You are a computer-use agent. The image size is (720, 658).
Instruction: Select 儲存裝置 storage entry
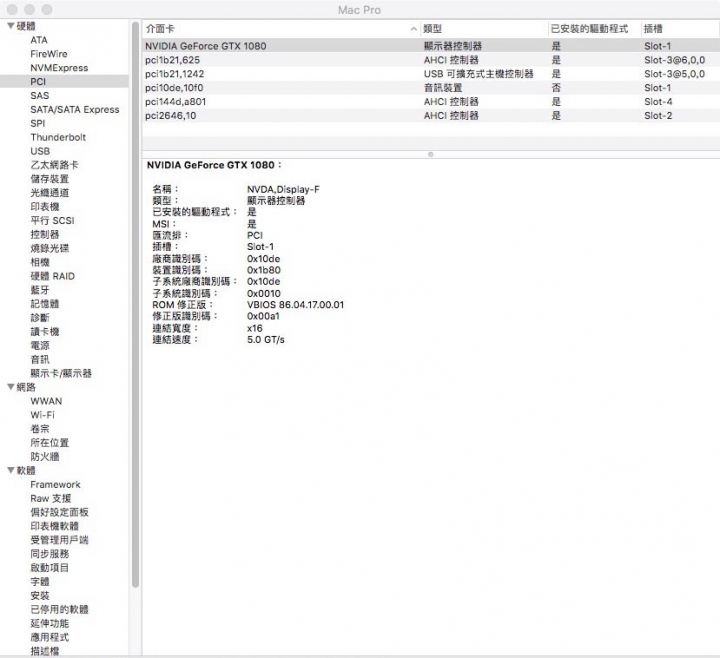pos(50,179)
